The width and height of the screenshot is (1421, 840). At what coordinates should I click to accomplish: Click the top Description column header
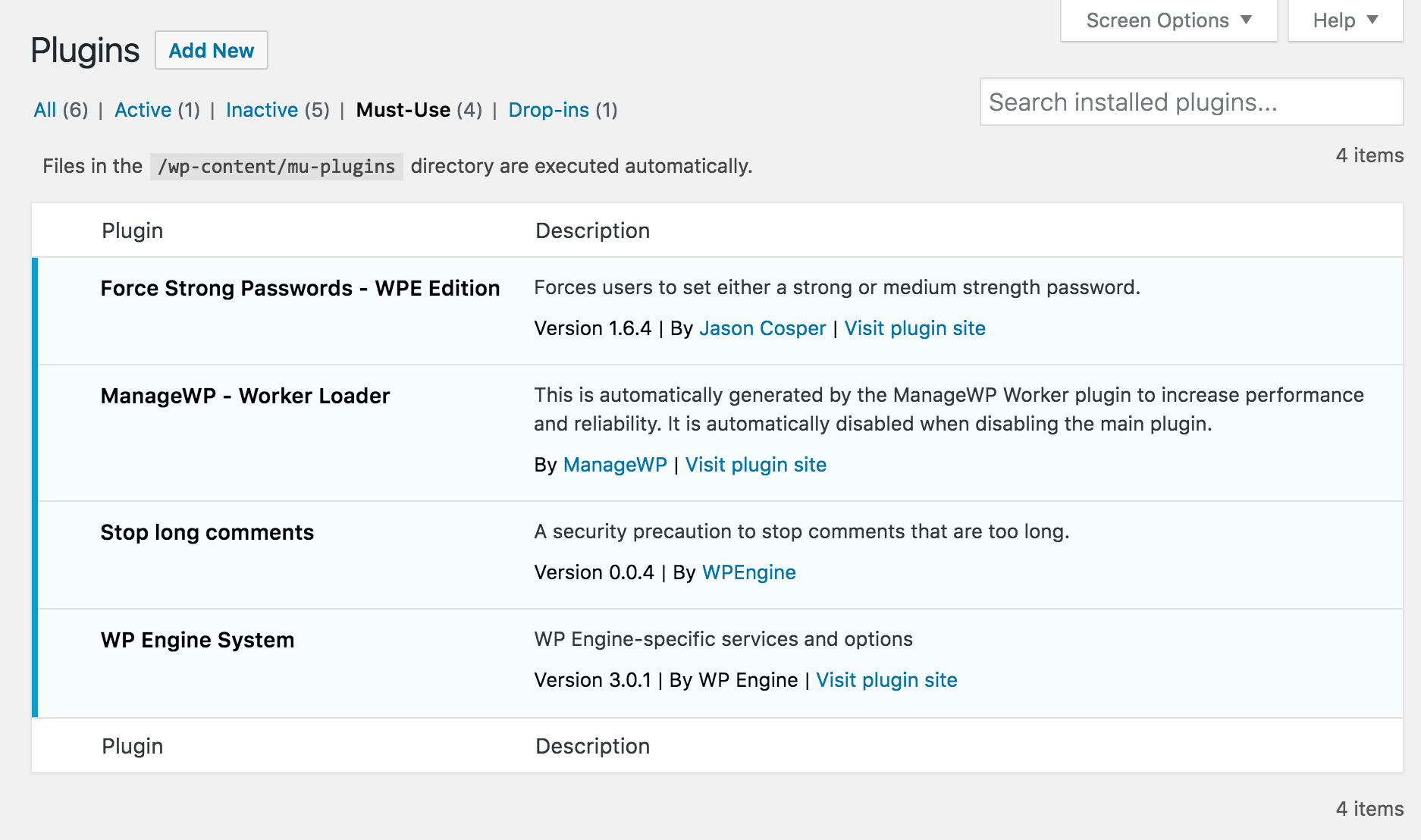(x=592, y=230)
